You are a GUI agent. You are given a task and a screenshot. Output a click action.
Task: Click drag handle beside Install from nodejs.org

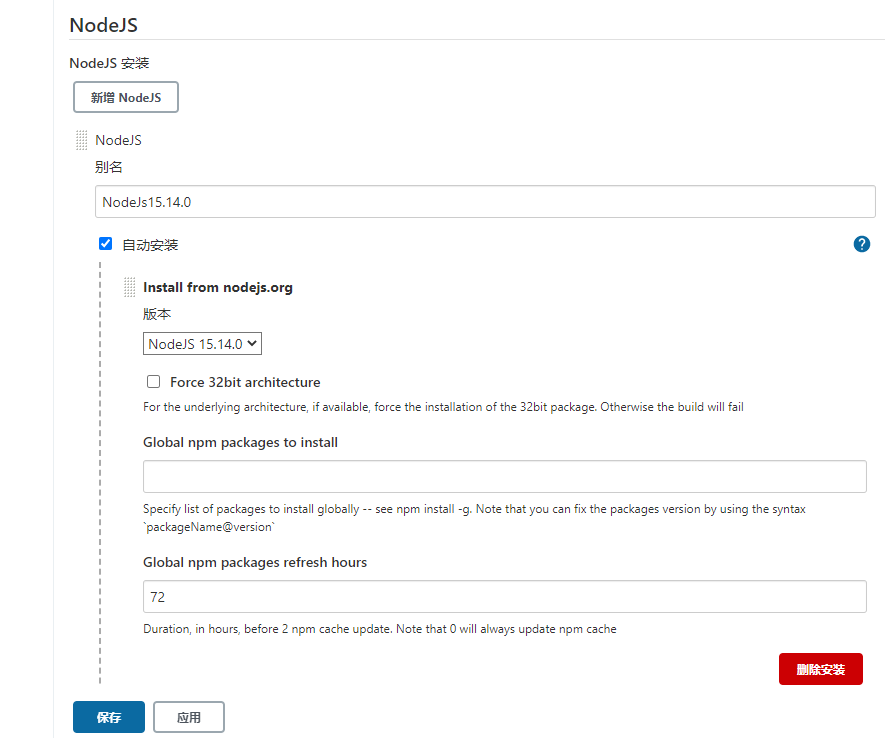[x=130, y=287]
